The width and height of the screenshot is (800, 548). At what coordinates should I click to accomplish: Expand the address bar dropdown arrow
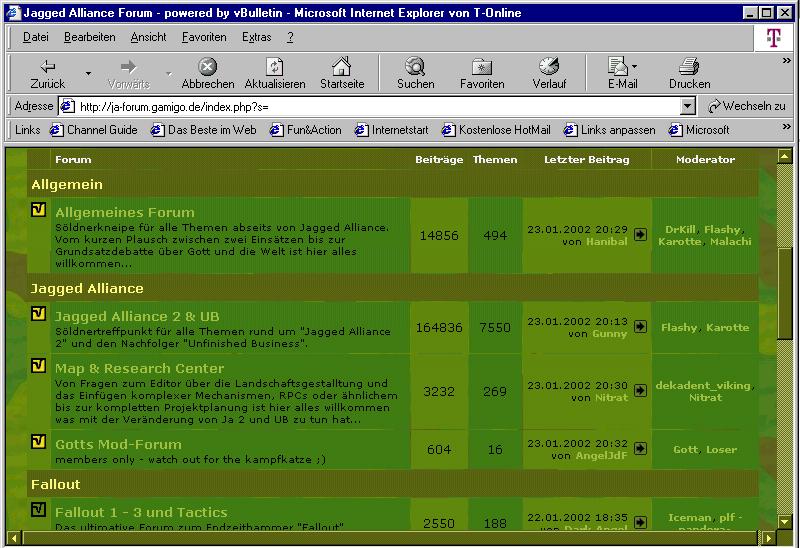point(687,106)
